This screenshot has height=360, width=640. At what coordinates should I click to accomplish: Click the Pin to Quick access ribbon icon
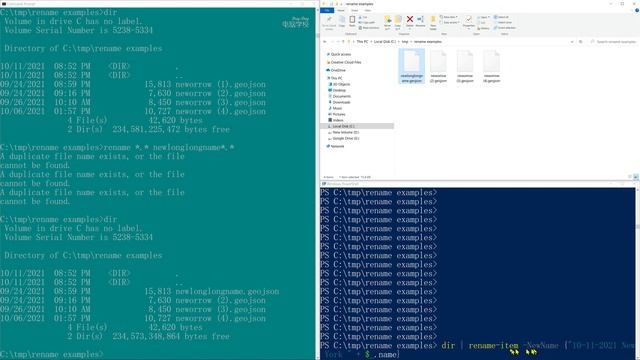[x=329, y=22]
